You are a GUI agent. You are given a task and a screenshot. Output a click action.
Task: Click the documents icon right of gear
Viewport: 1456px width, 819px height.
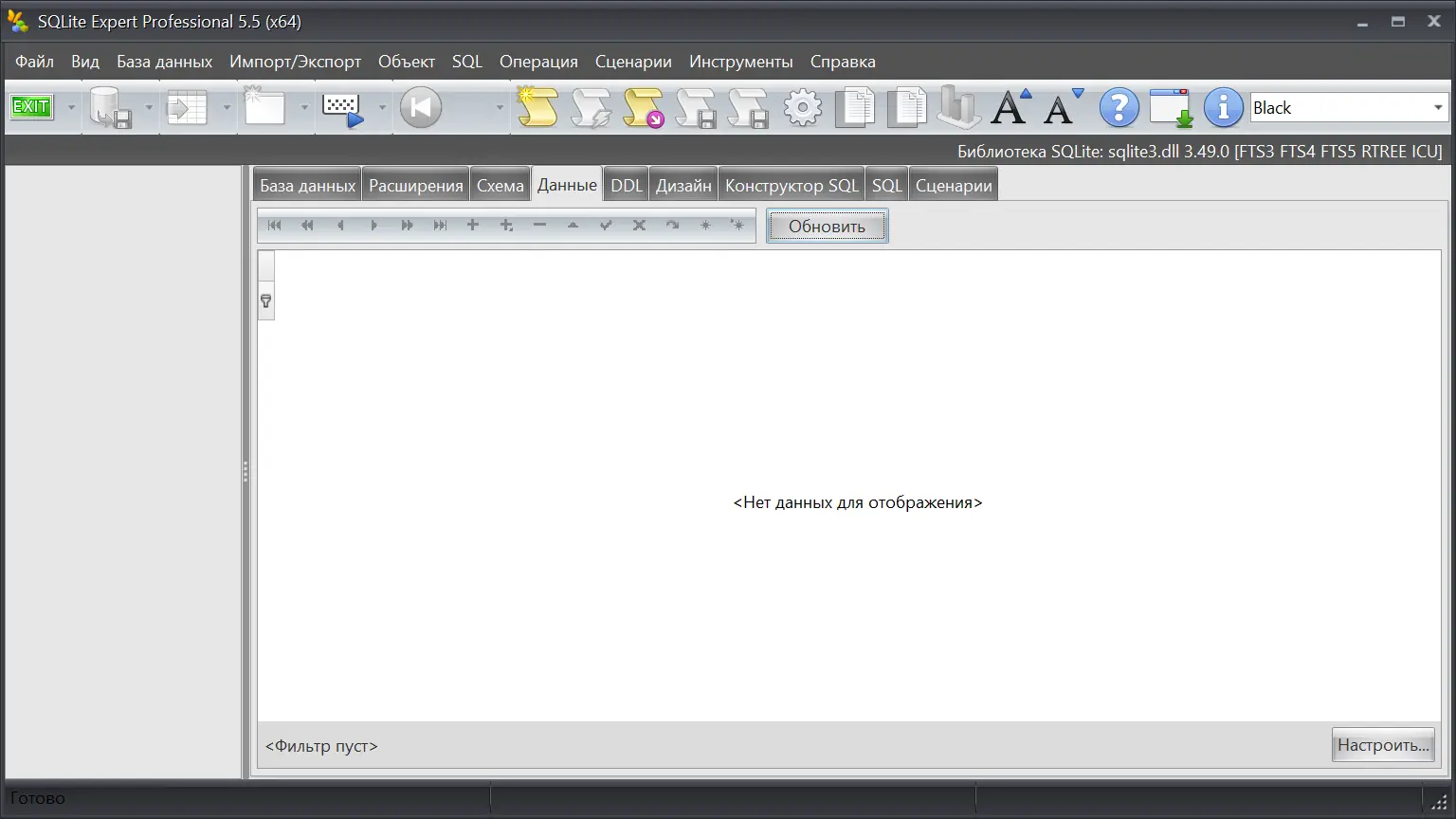coord(855,107)
